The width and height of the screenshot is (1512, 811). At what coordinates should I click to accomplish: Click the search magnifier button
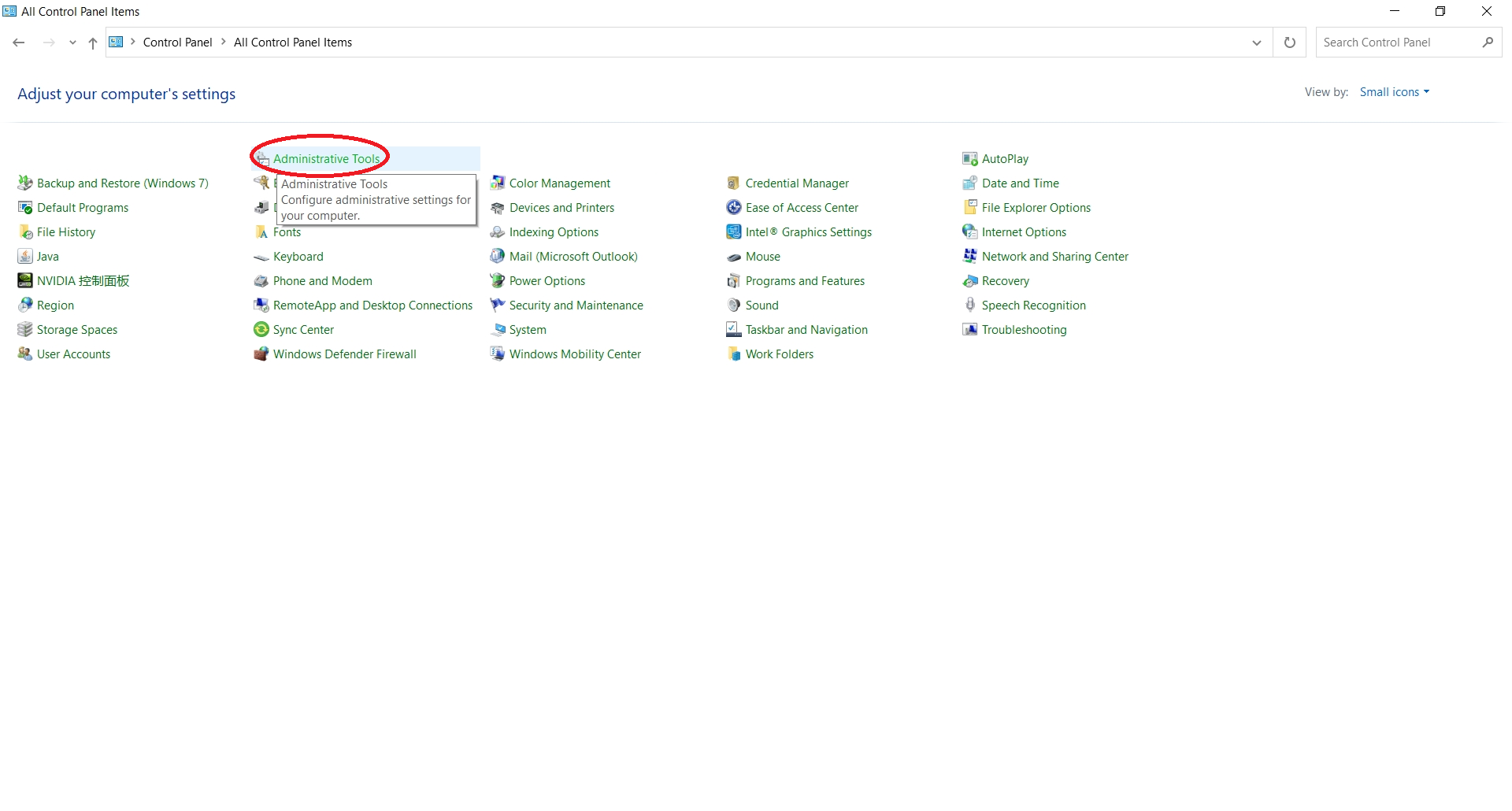pyautogui.click(x=1488, y=43)
